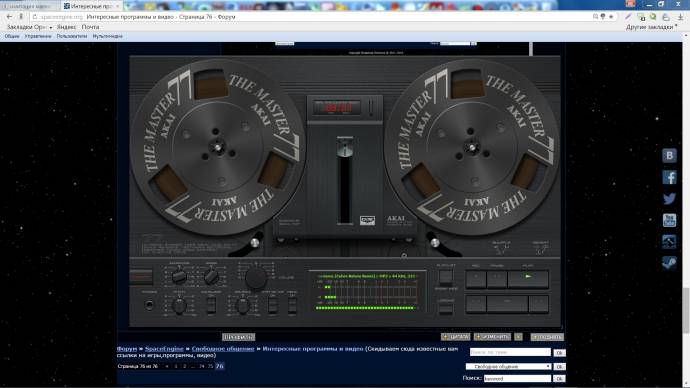Screen dimensions: 690x388
Task: Switch to the Интересные программы browser tab
Action: point(91,6)
